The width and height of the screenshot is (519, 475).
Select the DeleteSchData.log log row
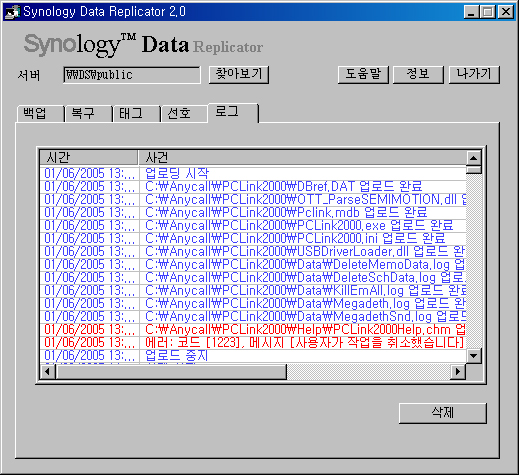tap(253, 277)
